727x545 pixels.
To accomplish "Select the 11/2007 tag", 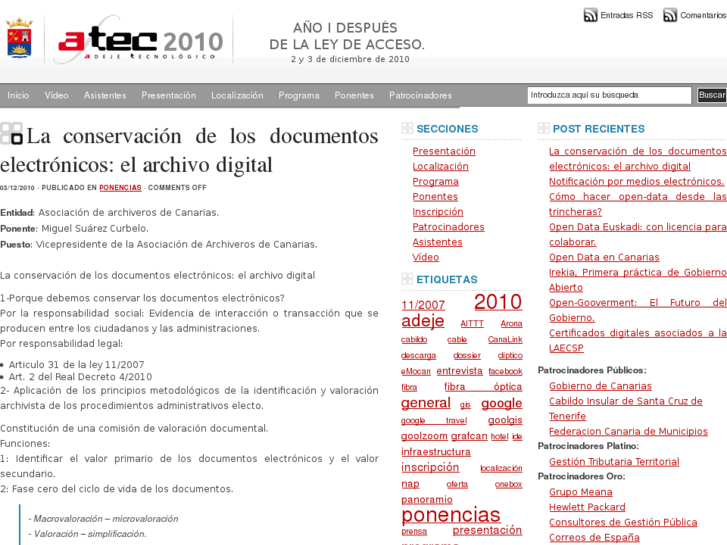I will (423, 305).
